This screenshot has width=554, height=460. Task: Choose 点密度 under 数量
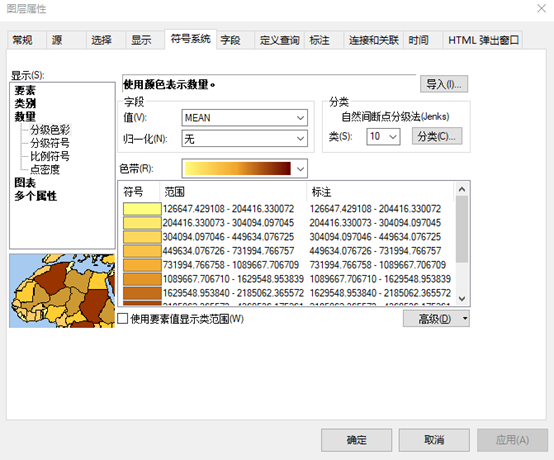[x=45, y=170]
